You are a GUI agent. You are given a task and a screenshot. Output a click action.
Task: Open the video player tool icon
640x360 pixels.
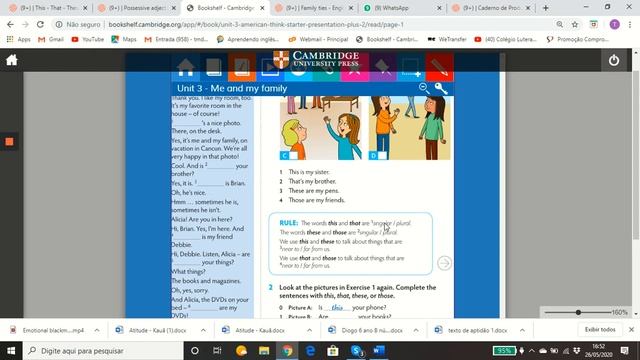click(x=270, y=67)
